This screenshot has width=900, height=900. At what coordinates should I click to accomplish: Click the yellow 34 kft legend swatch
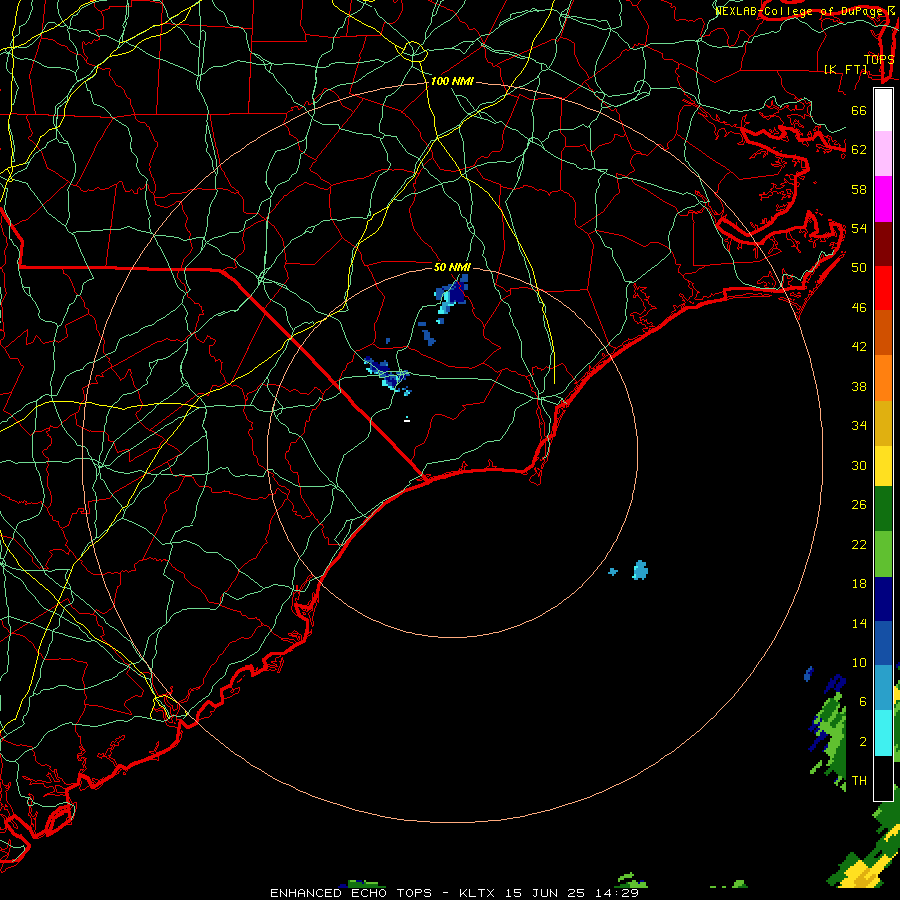click(883, 466)
